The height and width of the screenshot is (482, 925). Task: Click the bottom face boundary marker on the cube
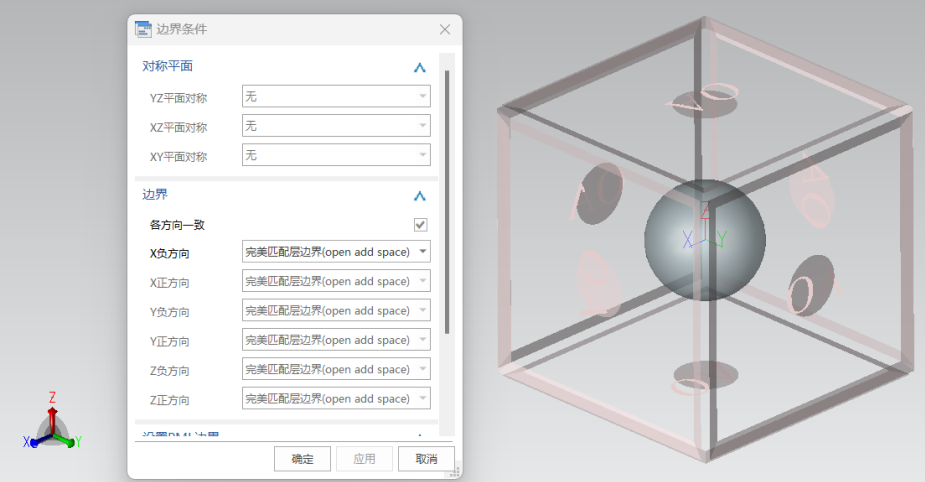705,376
